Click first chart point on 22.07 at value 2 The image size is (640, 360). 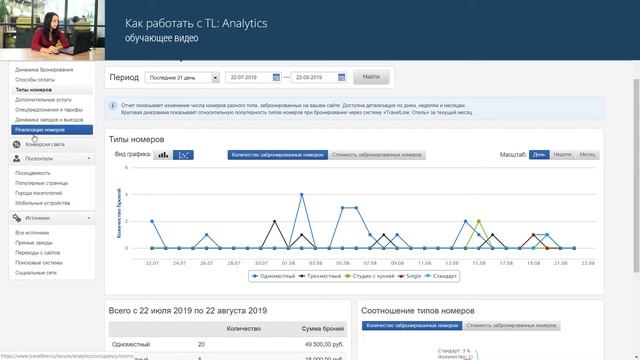(152, 221)
